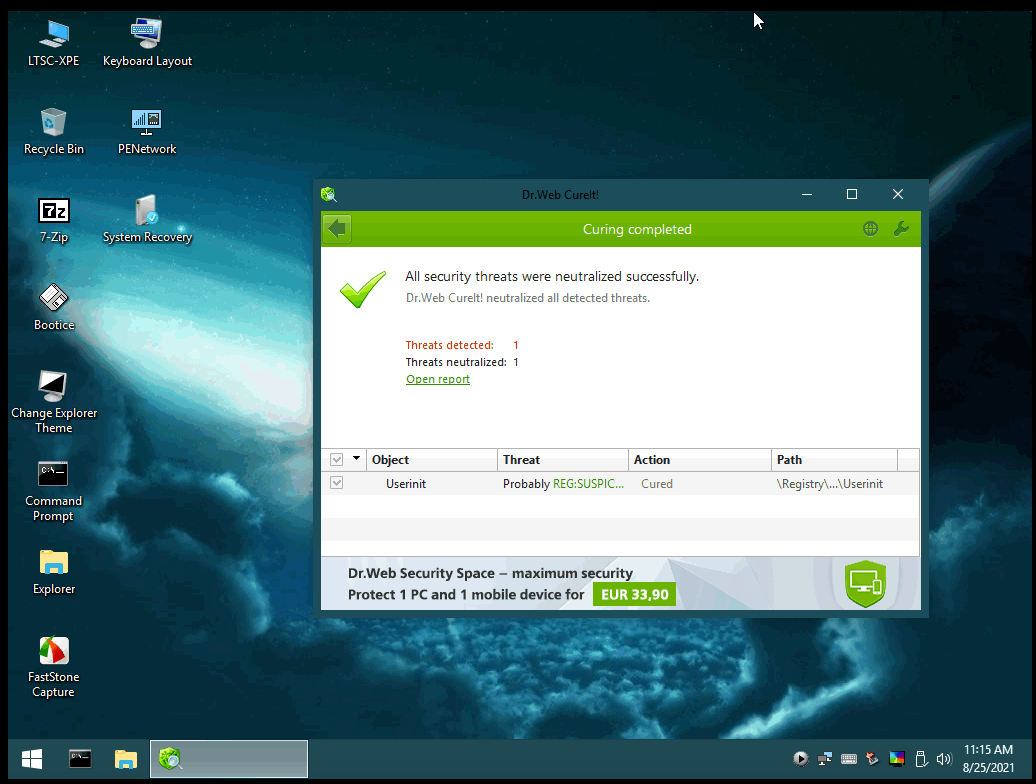This screenshot has height=784, width=1036.
Task: Select the Bootice desktop icon
Action: [x=54, y=307]
